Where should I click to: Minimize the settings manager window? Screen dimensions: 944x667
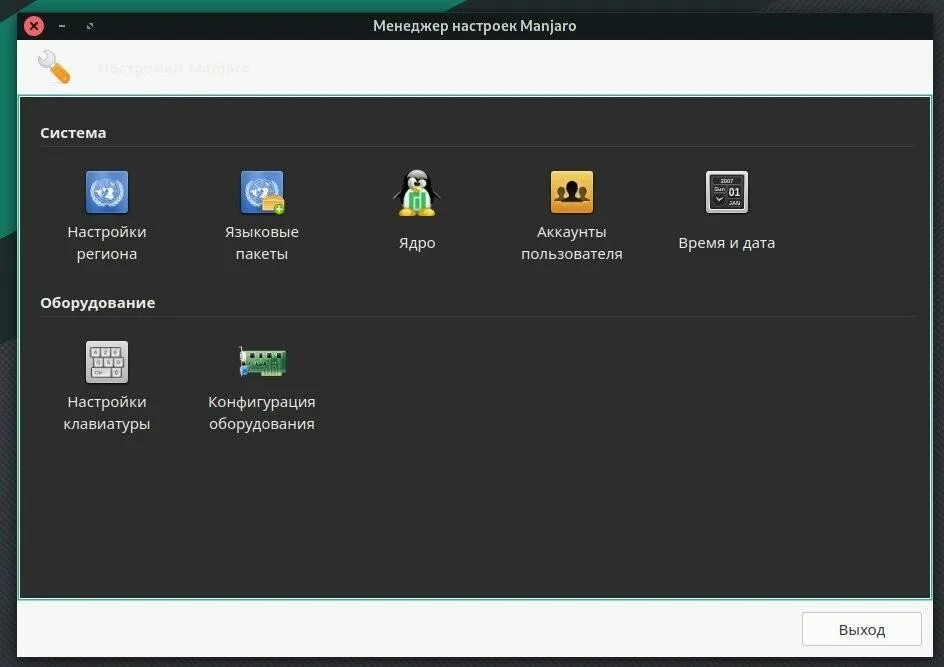62,26
